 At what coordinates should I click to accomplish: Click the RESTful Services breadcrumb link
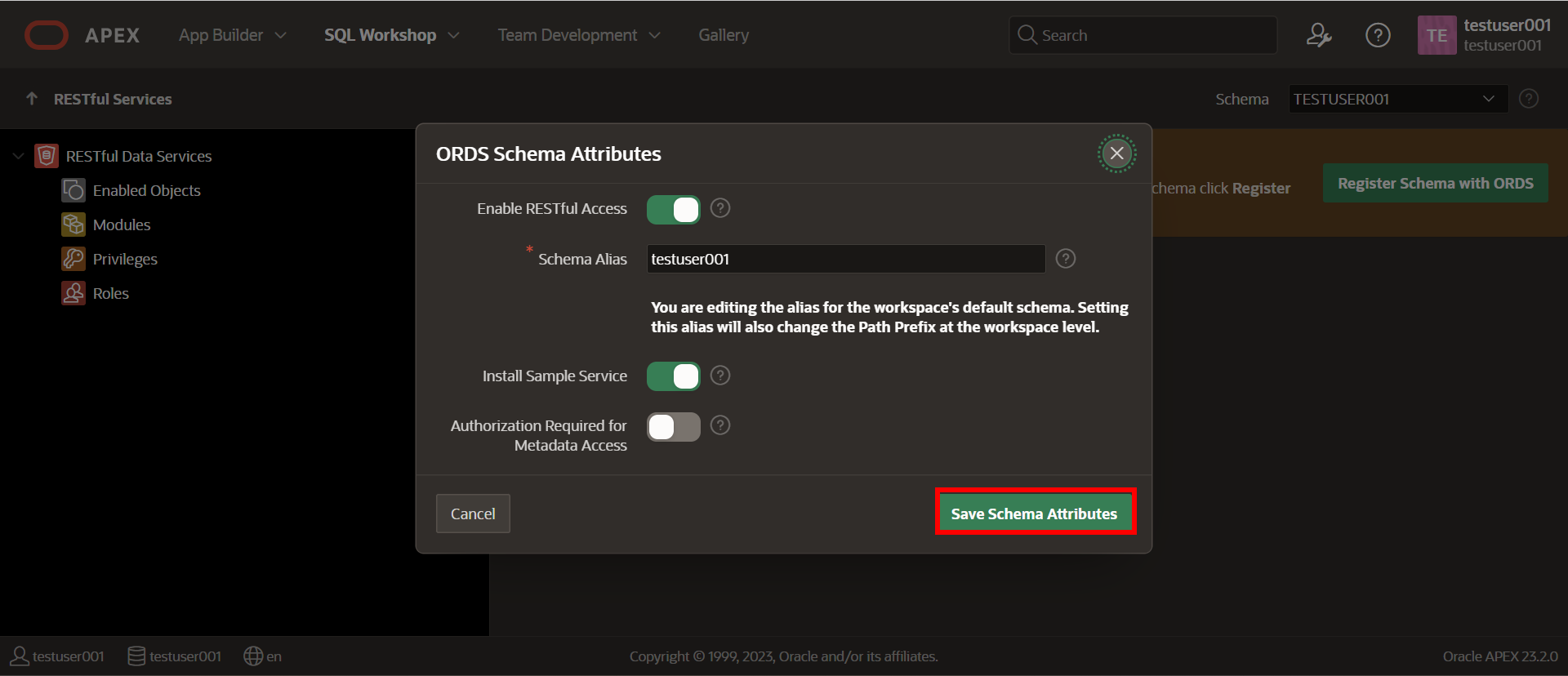click(x=113, y=99)
